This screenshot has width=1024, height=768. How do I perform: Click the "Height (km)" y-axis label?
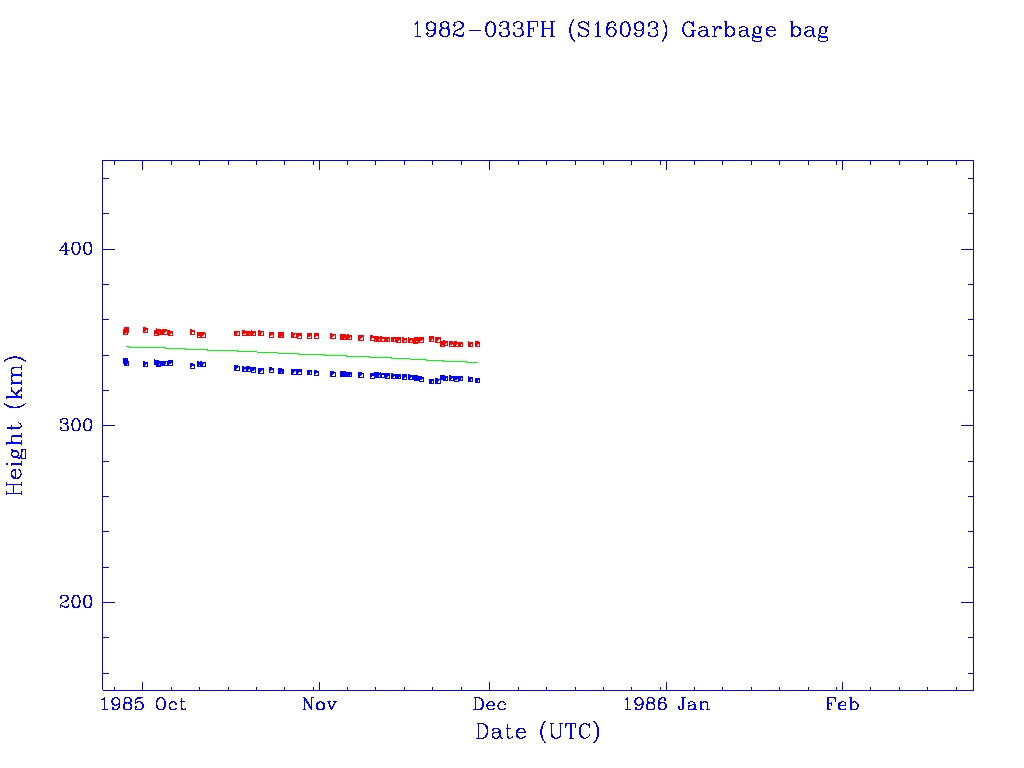(15, 425)
